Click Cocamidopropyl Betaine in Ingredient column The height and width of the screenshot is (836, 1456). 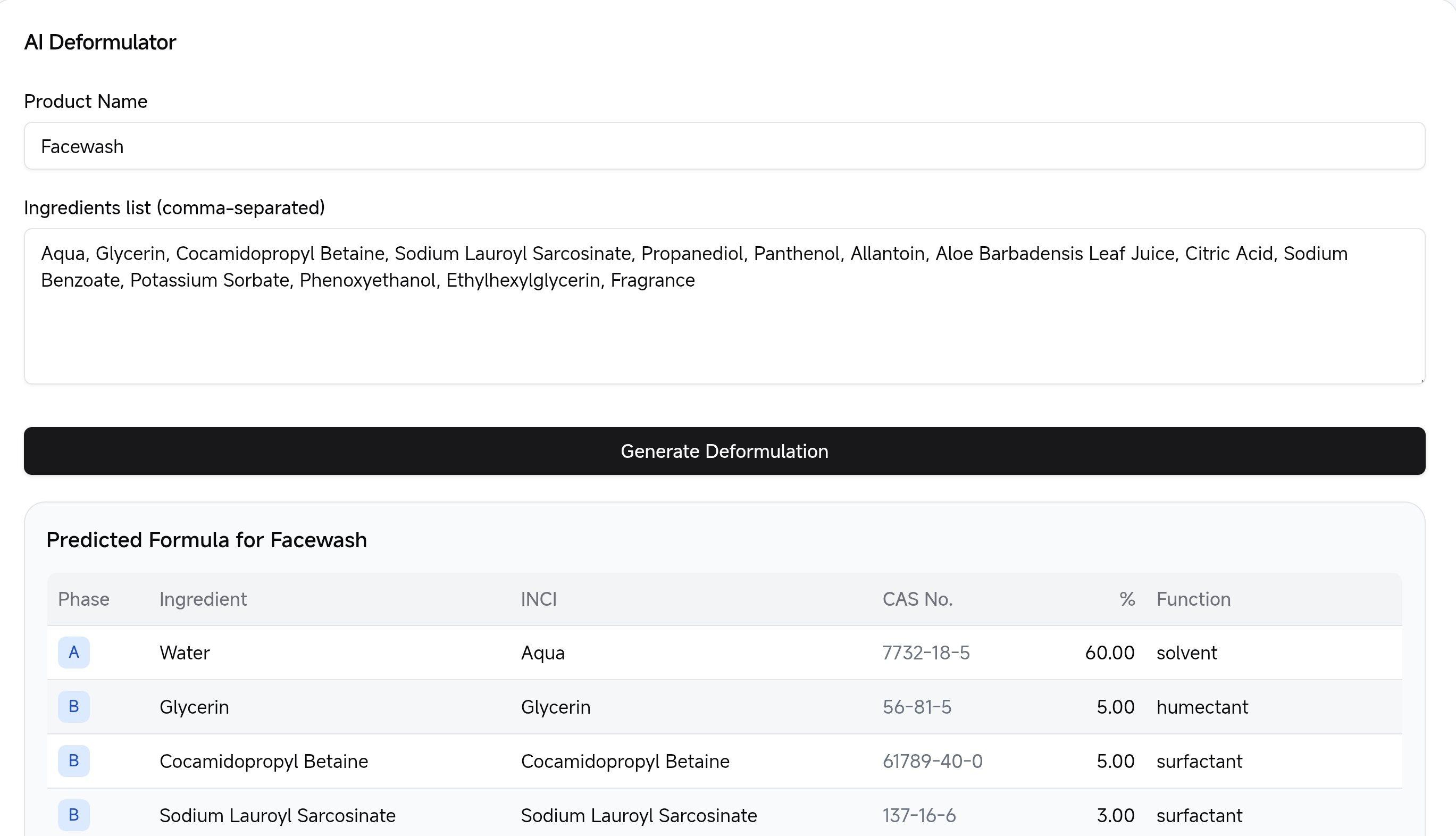tap(264, 762)
